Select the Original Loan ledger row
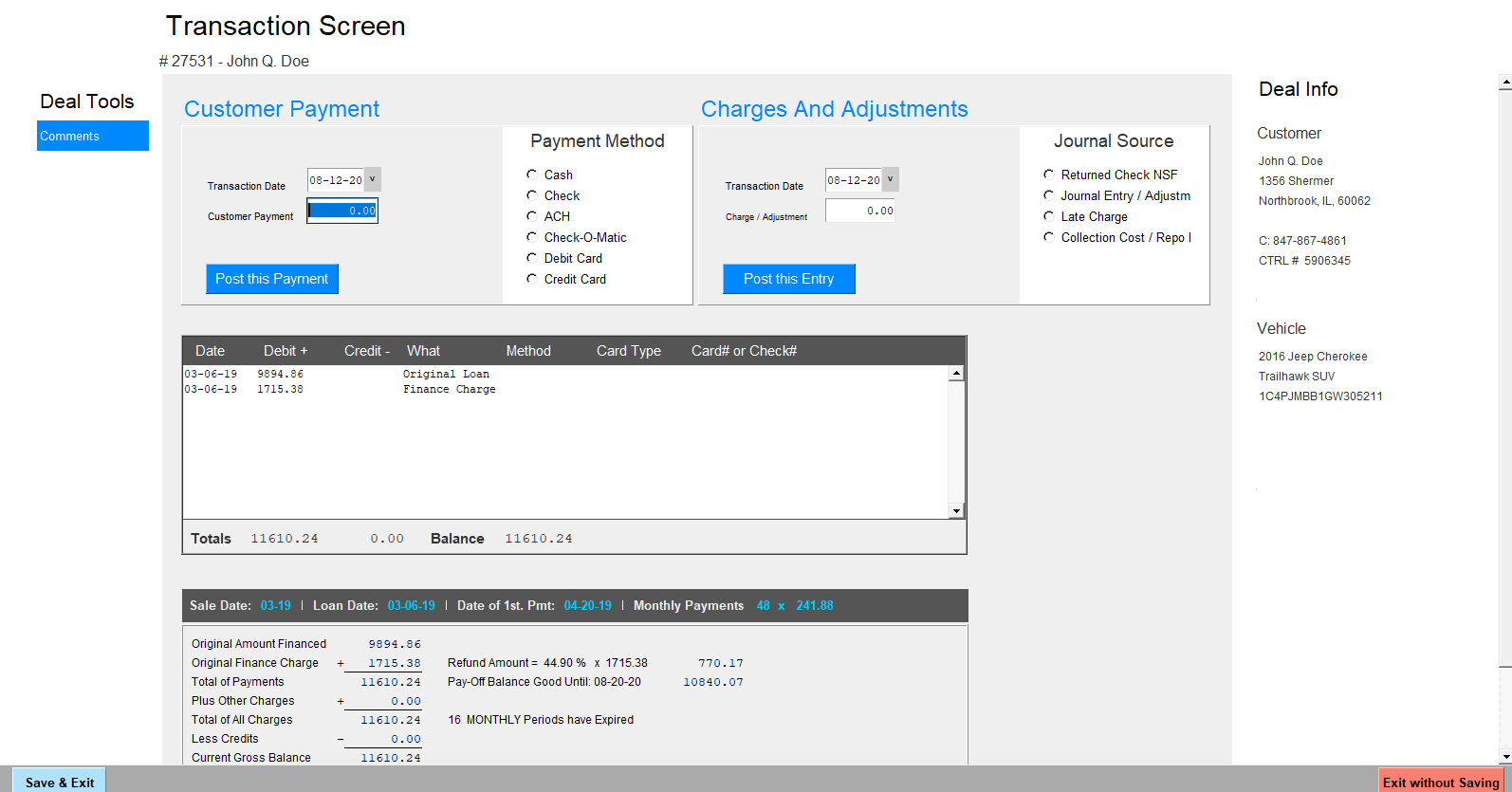The height and width of the screenshot is (792, 1512). [x=565, y=374]
